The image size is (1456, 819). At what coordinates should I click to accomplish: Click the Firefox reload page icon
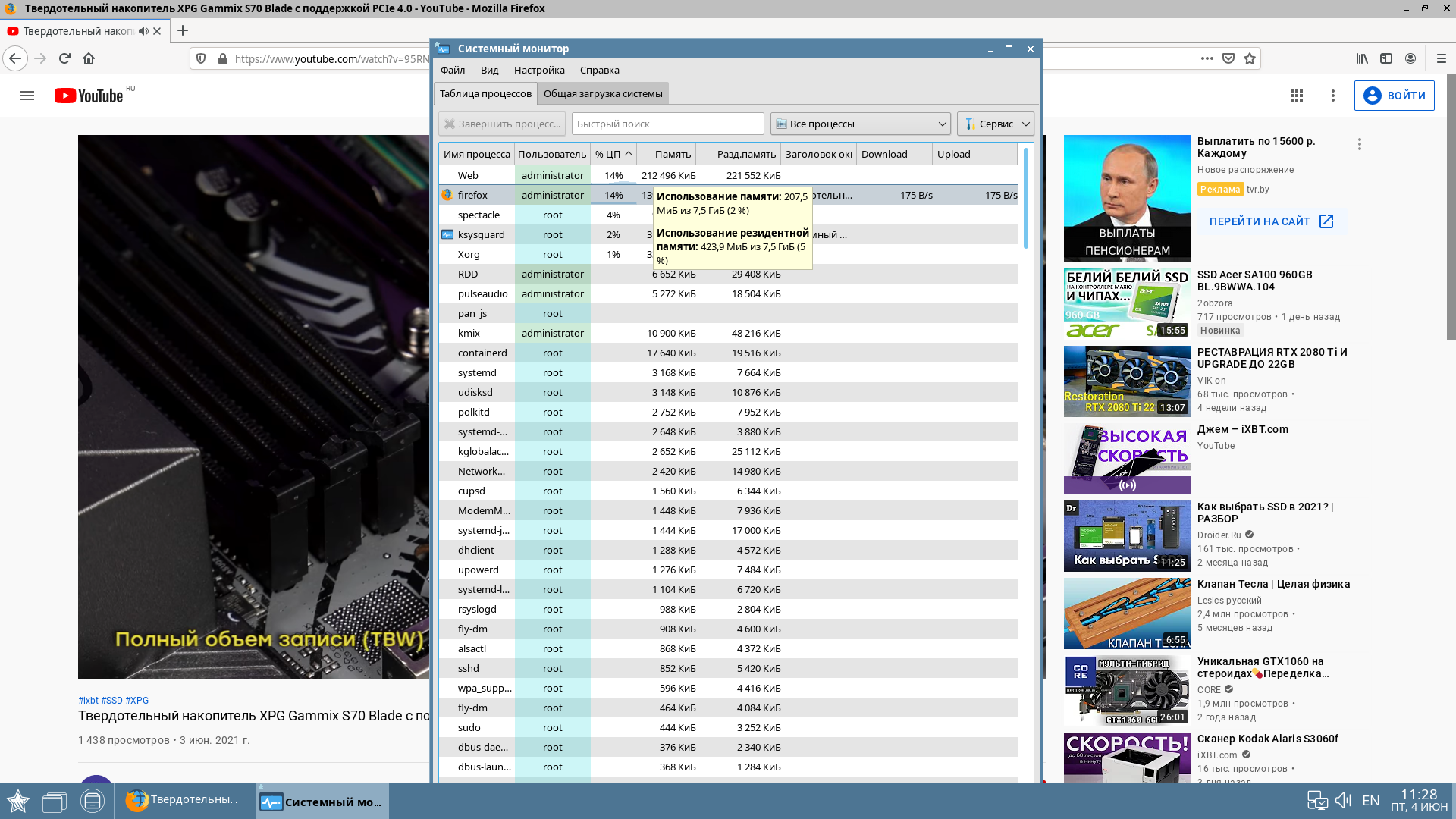[64, 58]
